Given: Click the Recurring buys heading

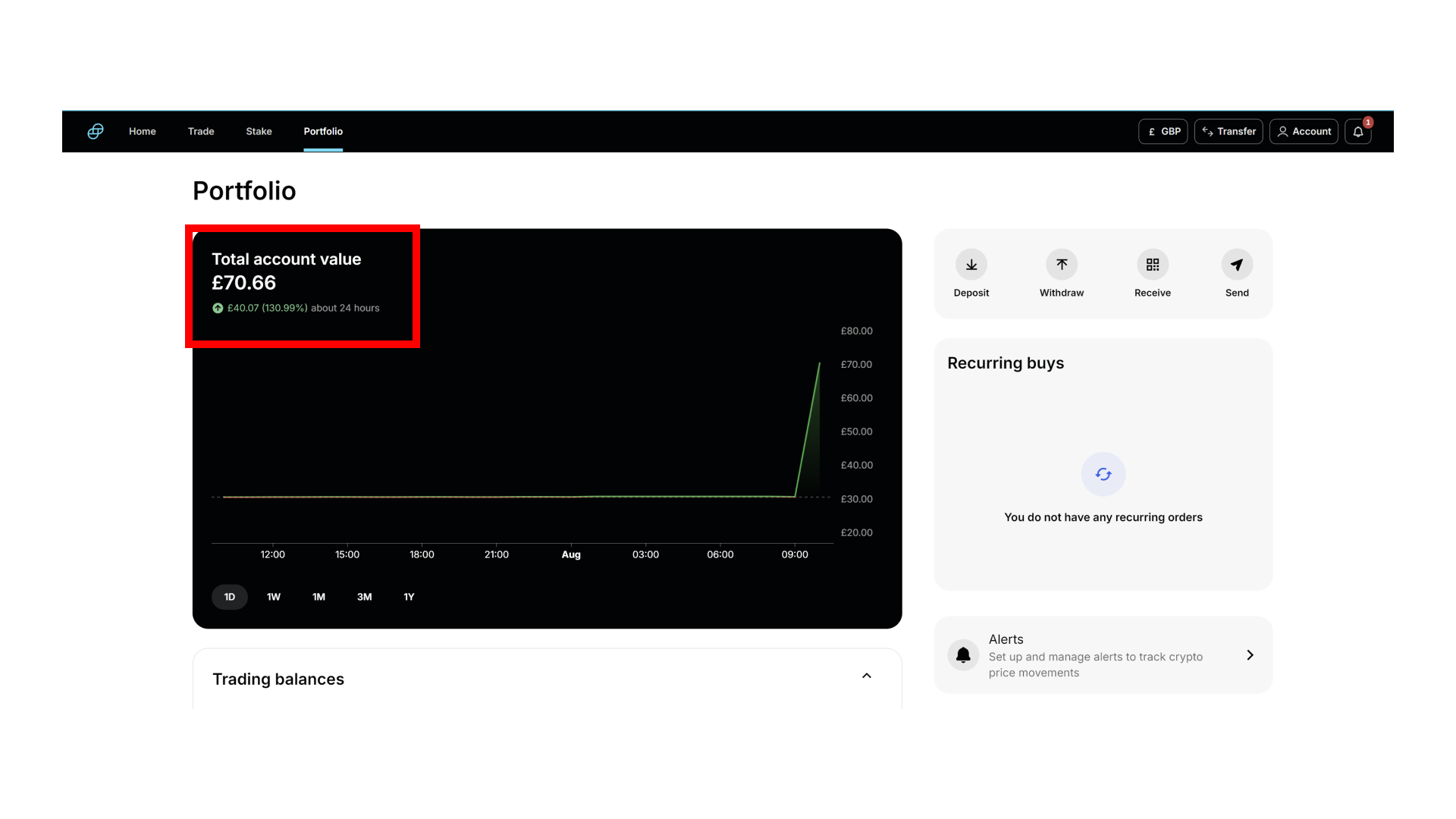Looking at the screenshot, I should [x=1006, y=363].
